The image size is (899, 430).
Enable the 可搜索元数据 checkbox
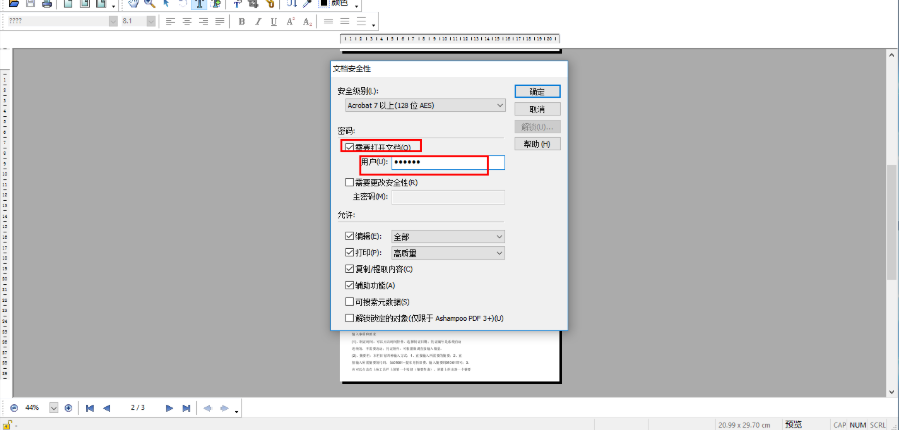[x=349, y=302]
